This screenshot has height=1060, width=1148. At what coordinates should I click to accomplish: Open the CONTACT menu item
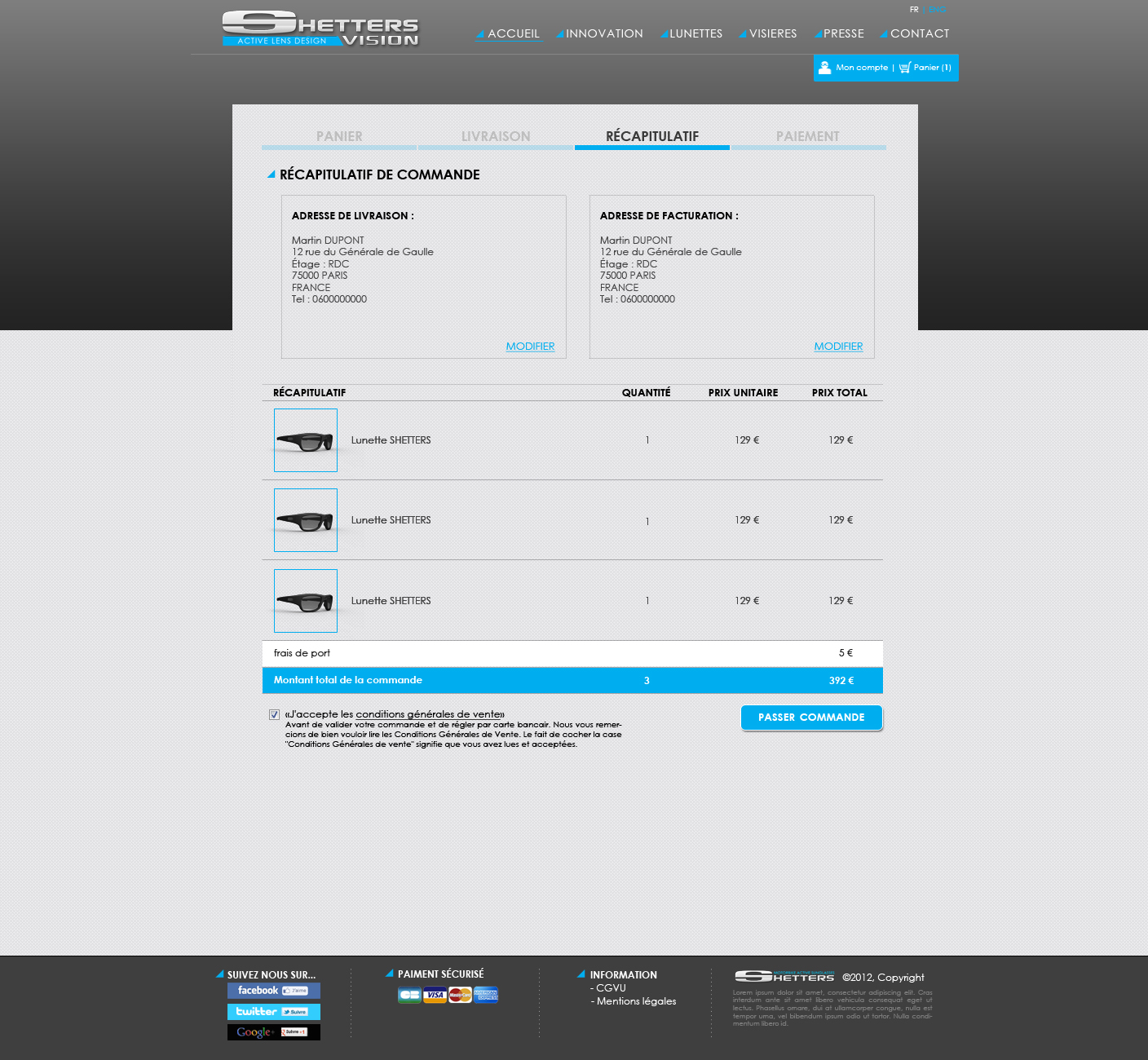pyautogui.click(x=919, y=33)
